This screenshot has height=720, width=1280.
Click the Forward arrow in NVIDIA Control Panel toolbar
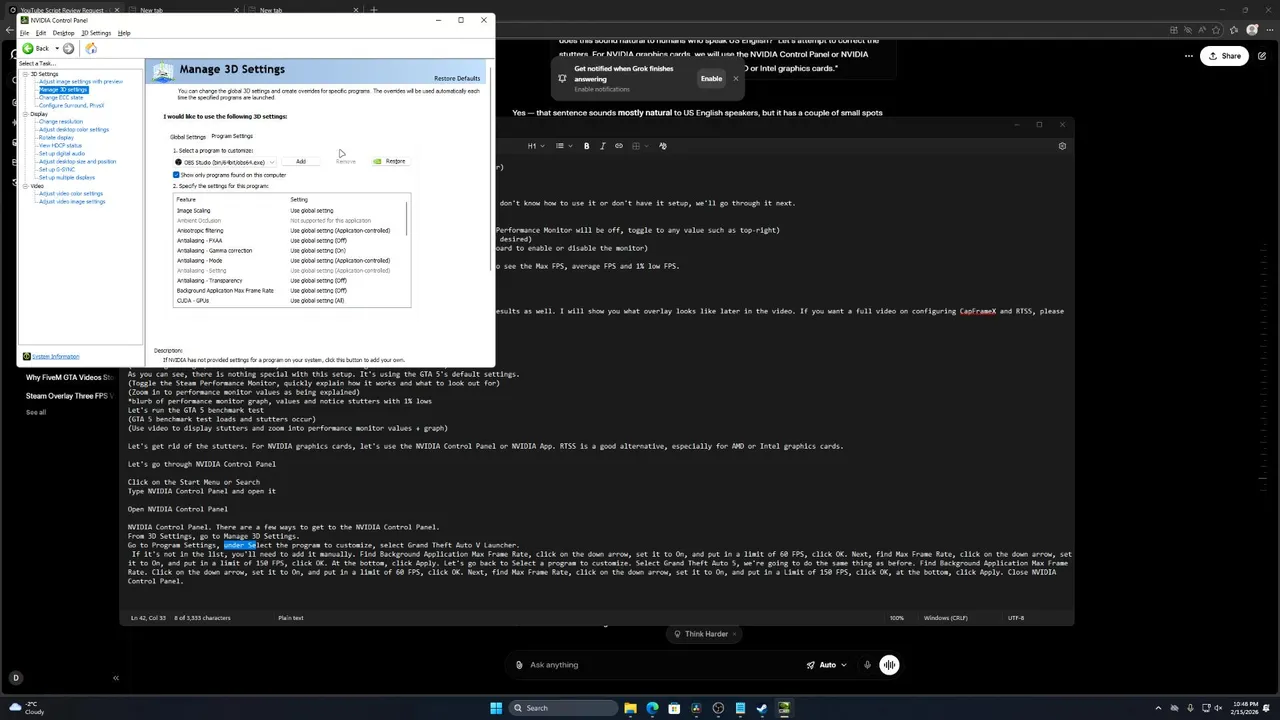[68, 48]
